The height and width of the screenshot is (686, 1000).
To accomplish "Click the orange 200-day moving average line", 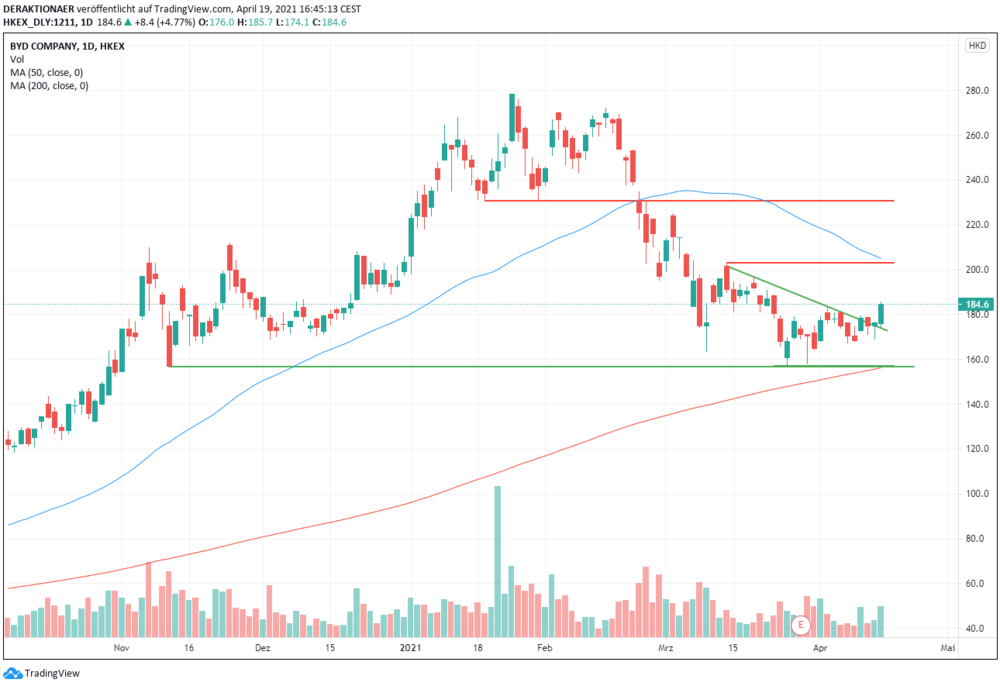I will pos(446,492).
